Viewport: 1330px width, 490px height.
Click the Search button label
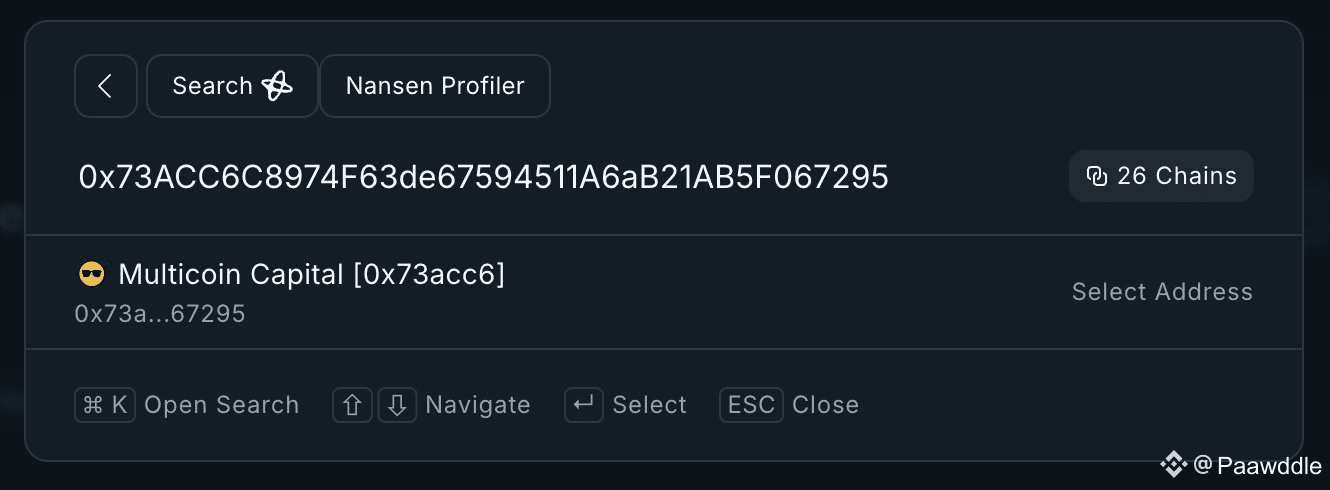pyautogui.click(x=212, y=86)
